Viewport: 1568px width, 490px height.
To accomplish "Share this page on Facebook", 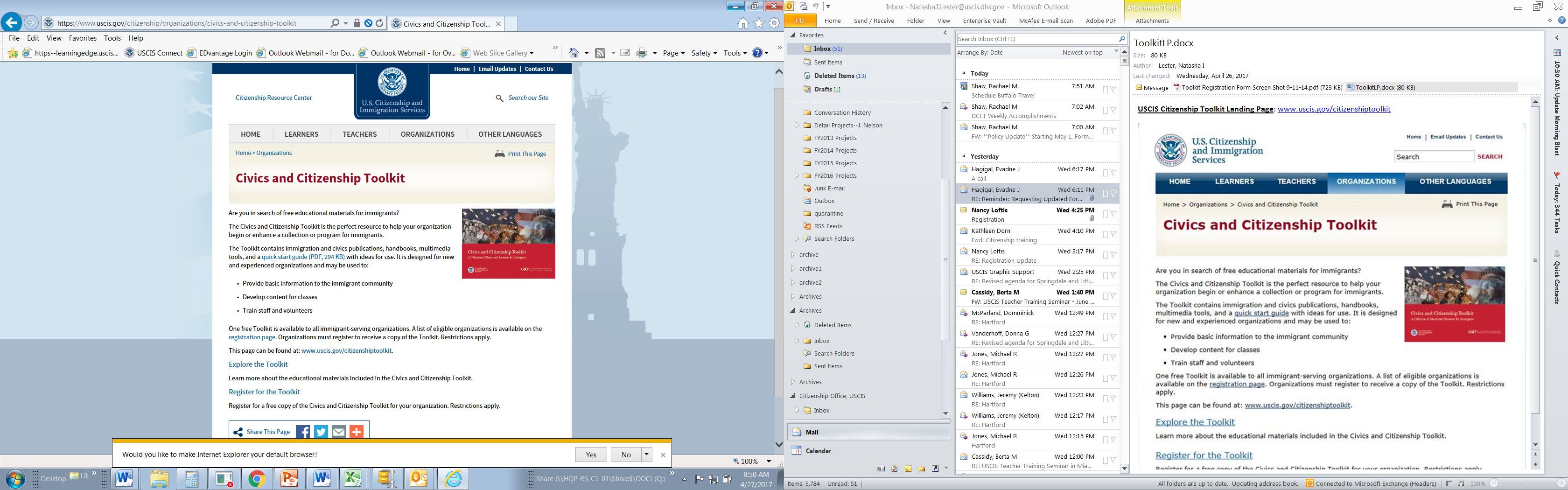I will [x=302, y=432].
